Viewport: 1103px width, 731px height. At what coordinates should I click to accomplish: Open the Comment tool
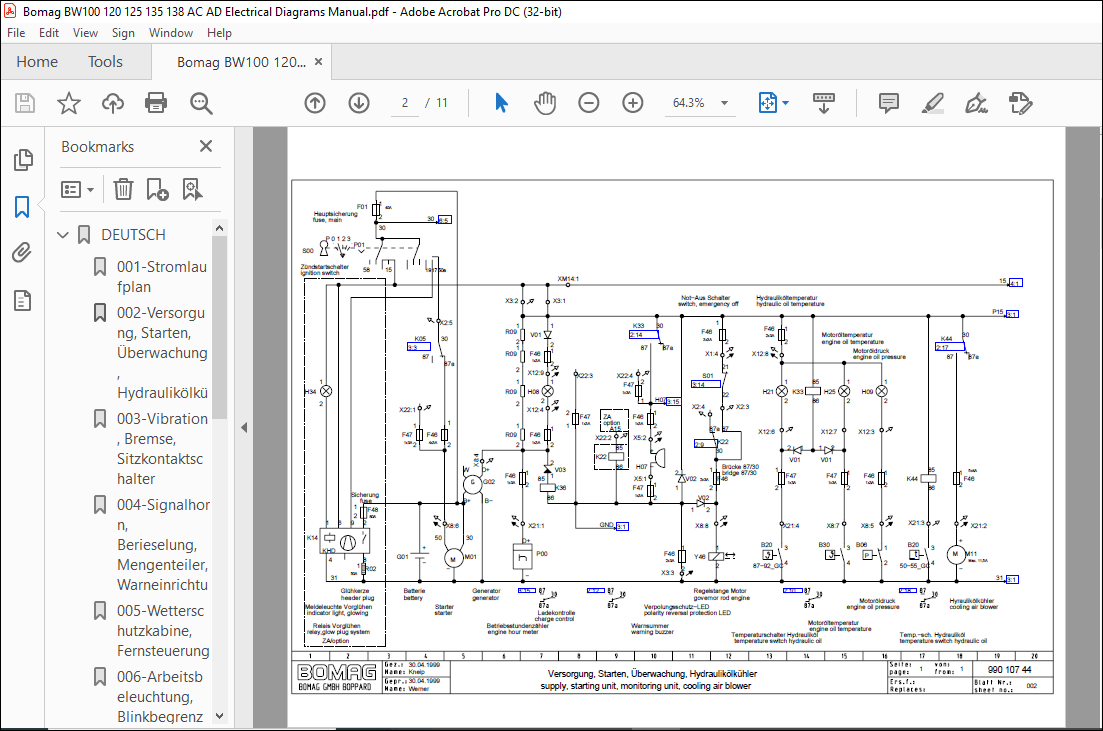[x=888, y=102]
